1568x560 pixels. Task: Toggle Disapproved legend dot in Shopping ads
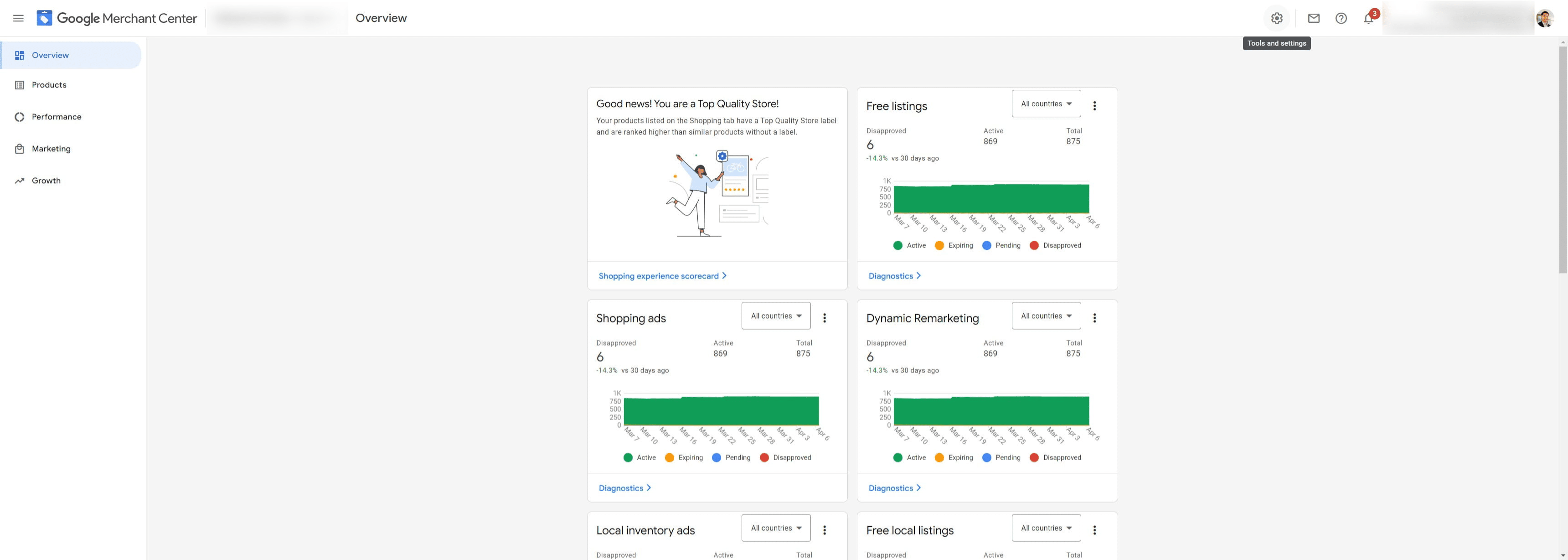coord(764,458)
